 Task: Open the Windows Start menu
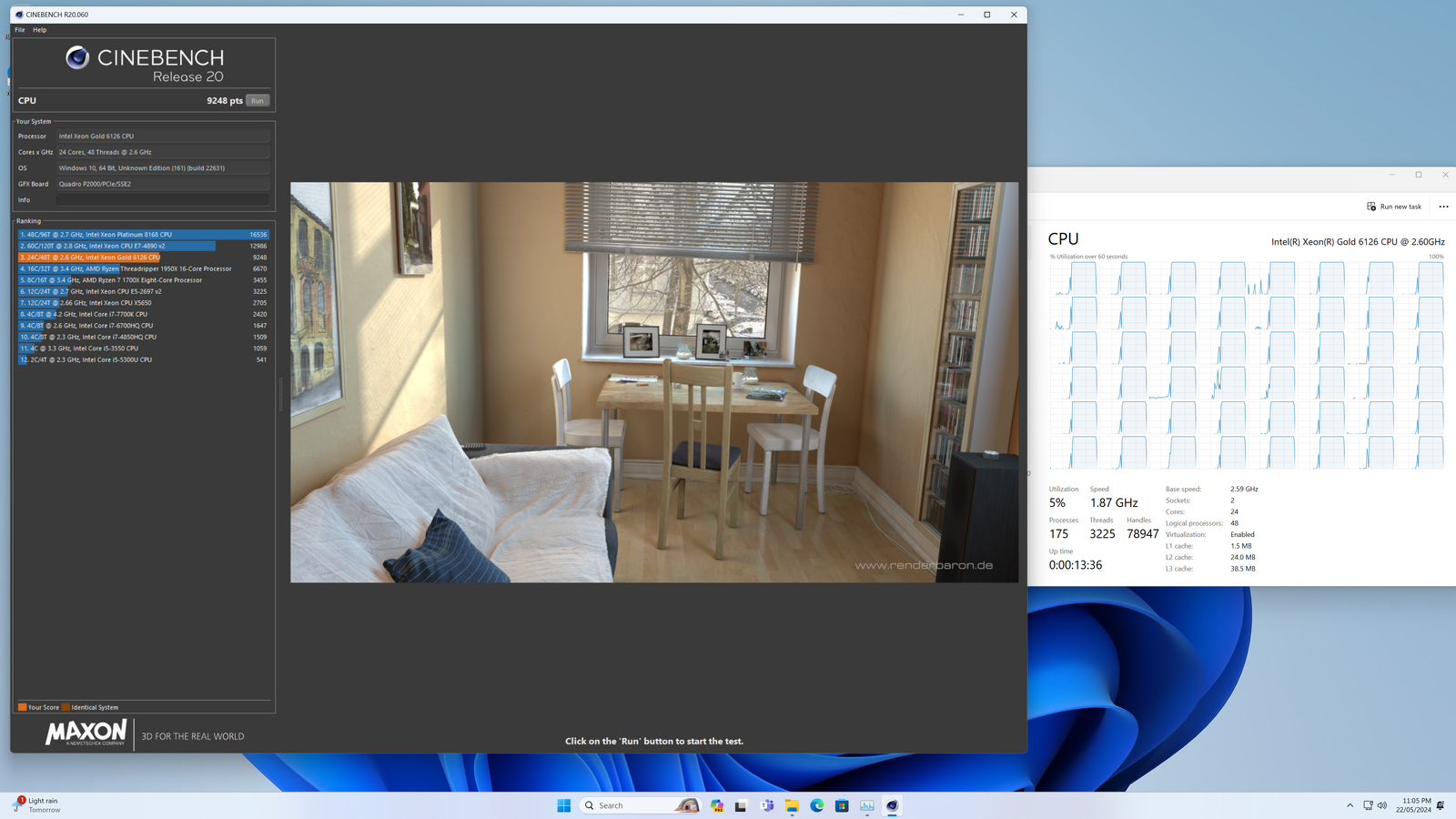564,805
